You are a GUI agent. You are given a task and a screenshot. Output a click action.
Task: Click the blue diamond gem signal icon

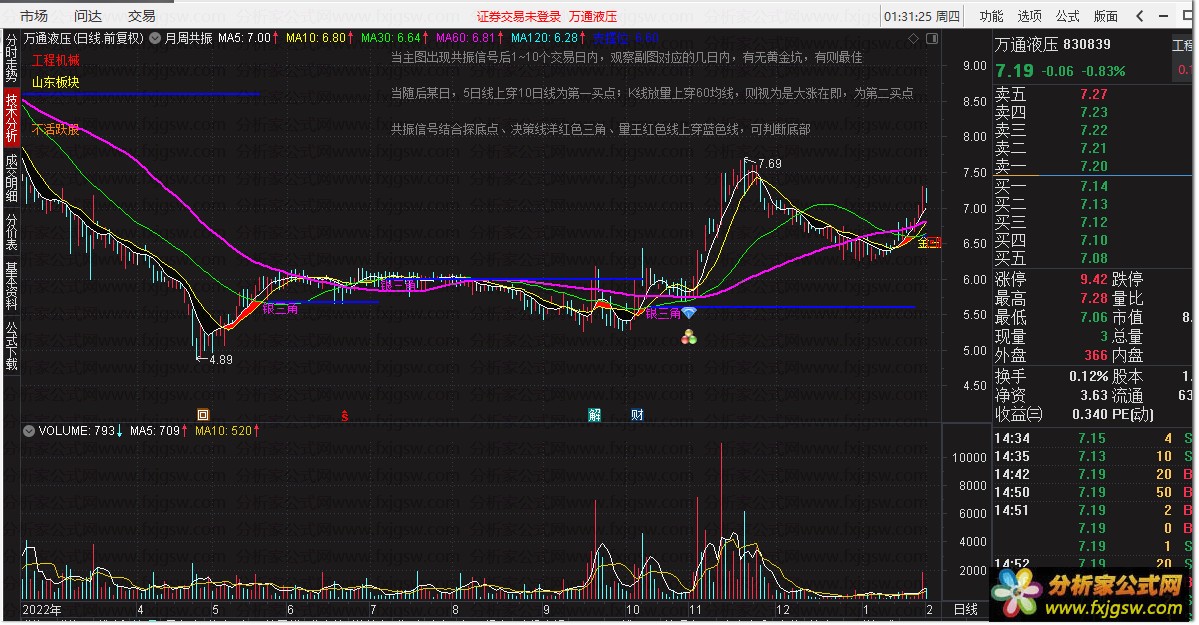point(689,313)
